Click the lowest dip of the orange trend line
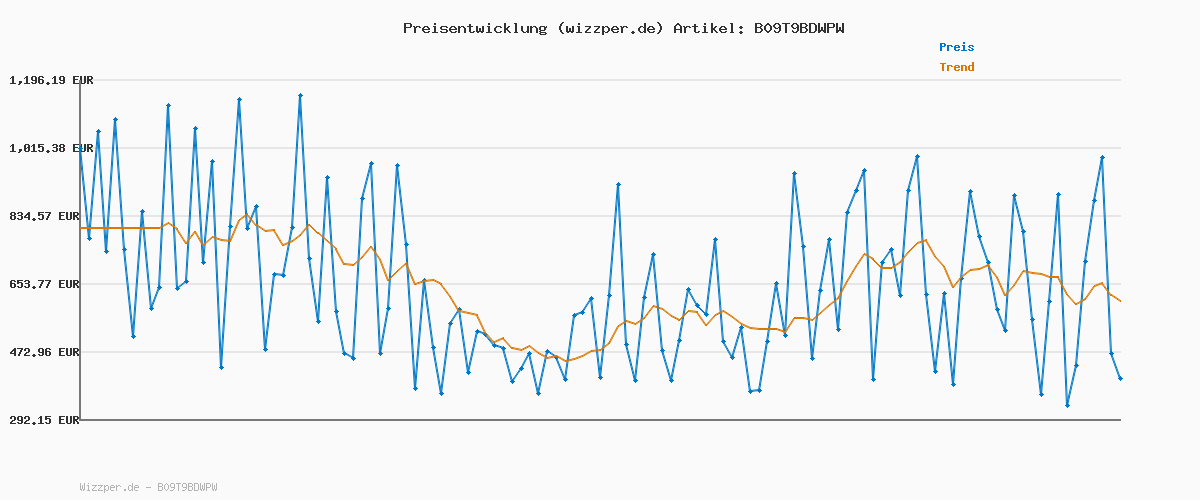 pyautogui.click(x=566, y=361)
